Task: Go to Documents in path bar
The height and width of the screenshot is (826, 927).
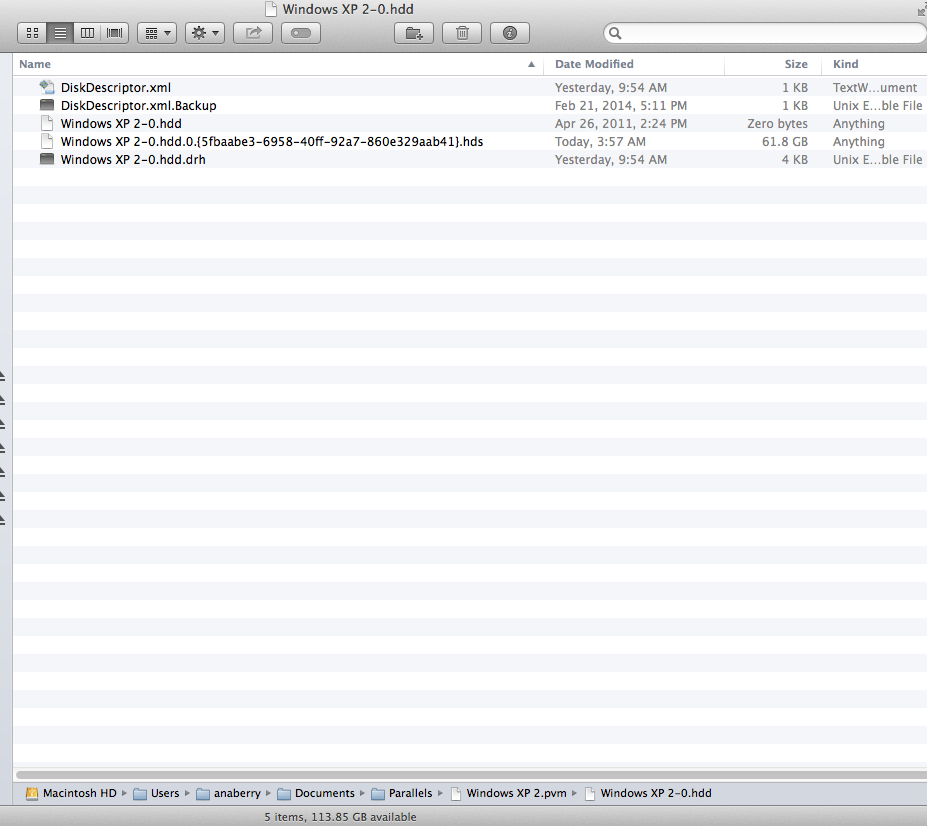Action: click(316, 793)
